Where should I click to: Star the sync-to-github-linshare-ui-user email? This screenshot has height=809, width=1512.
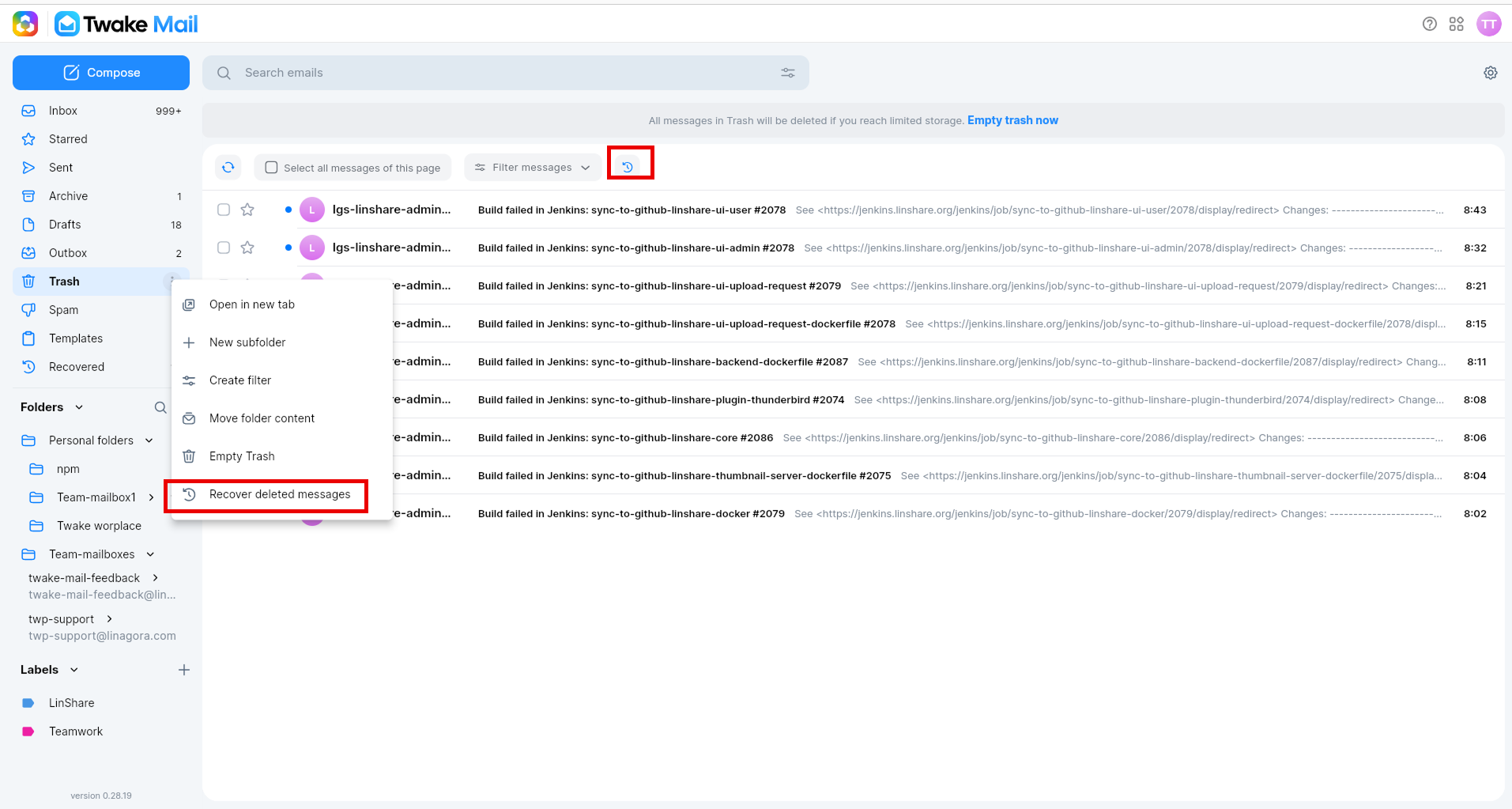click(247, 210)
